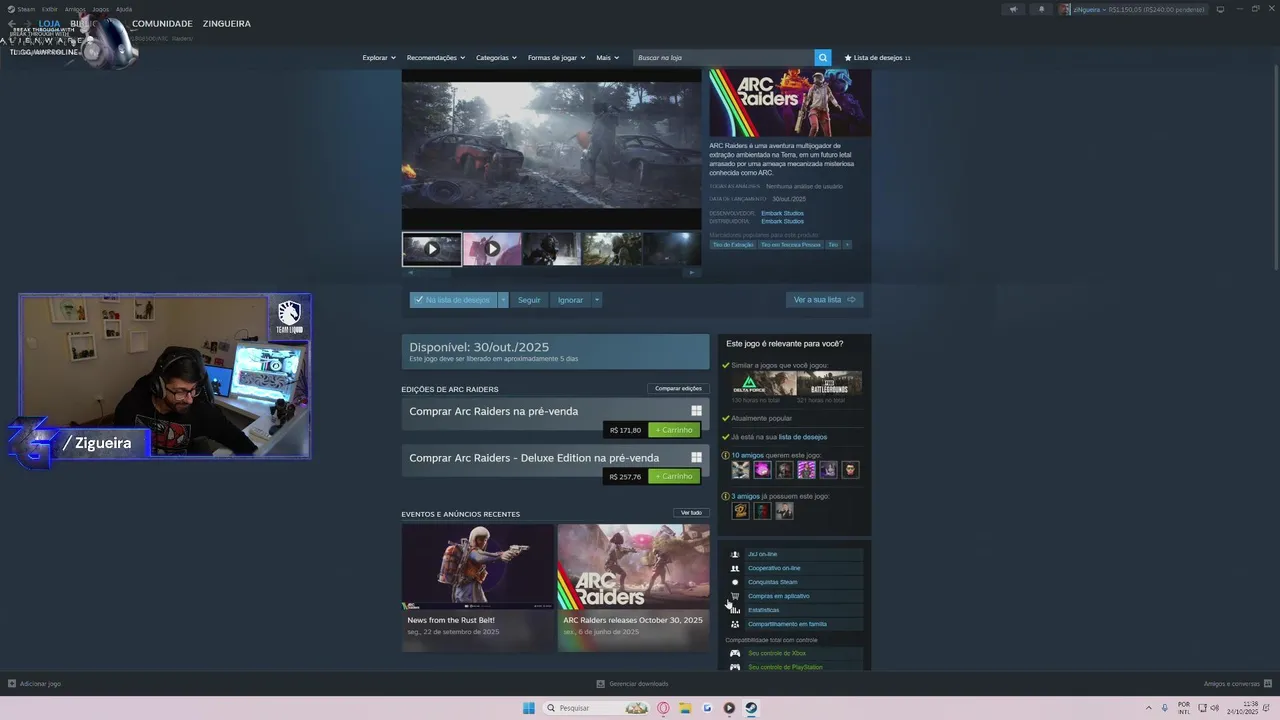Expand the Mais store menu
The image size is (1280, 720).
607,58
